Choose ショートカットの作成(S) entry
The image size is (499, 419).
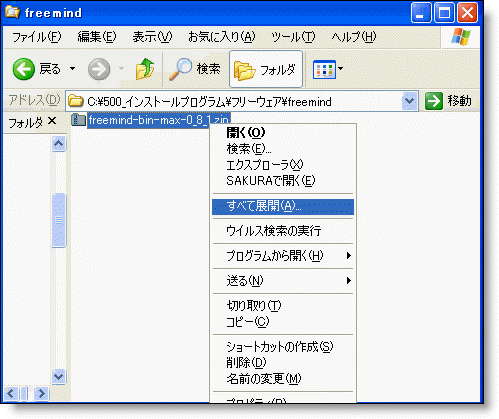click(283, 347)
